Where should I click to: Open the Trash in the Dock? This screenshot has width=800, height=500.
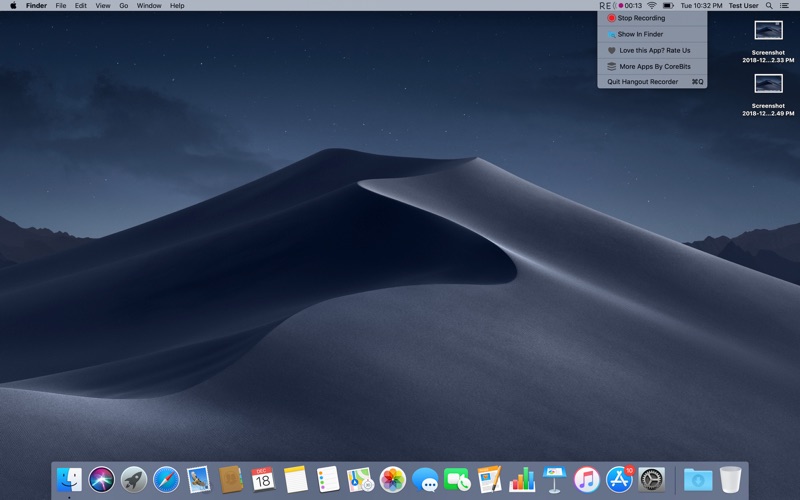point(731,480)
